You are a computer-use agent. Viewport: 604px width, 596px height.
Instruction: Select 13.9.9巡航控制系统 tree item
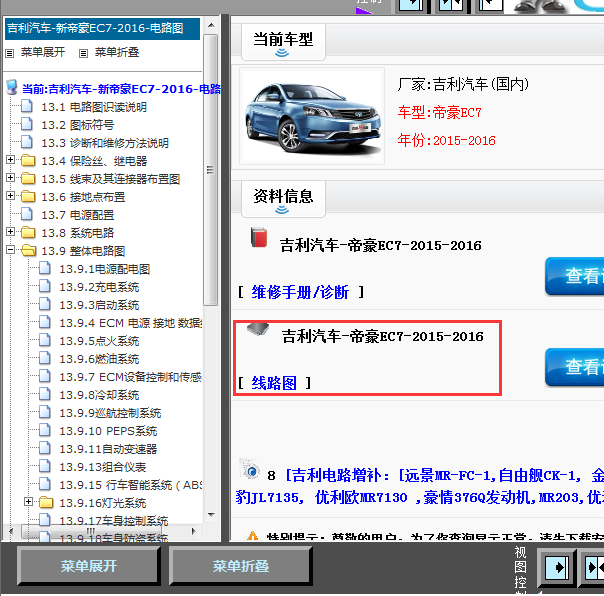pos(110,413)
